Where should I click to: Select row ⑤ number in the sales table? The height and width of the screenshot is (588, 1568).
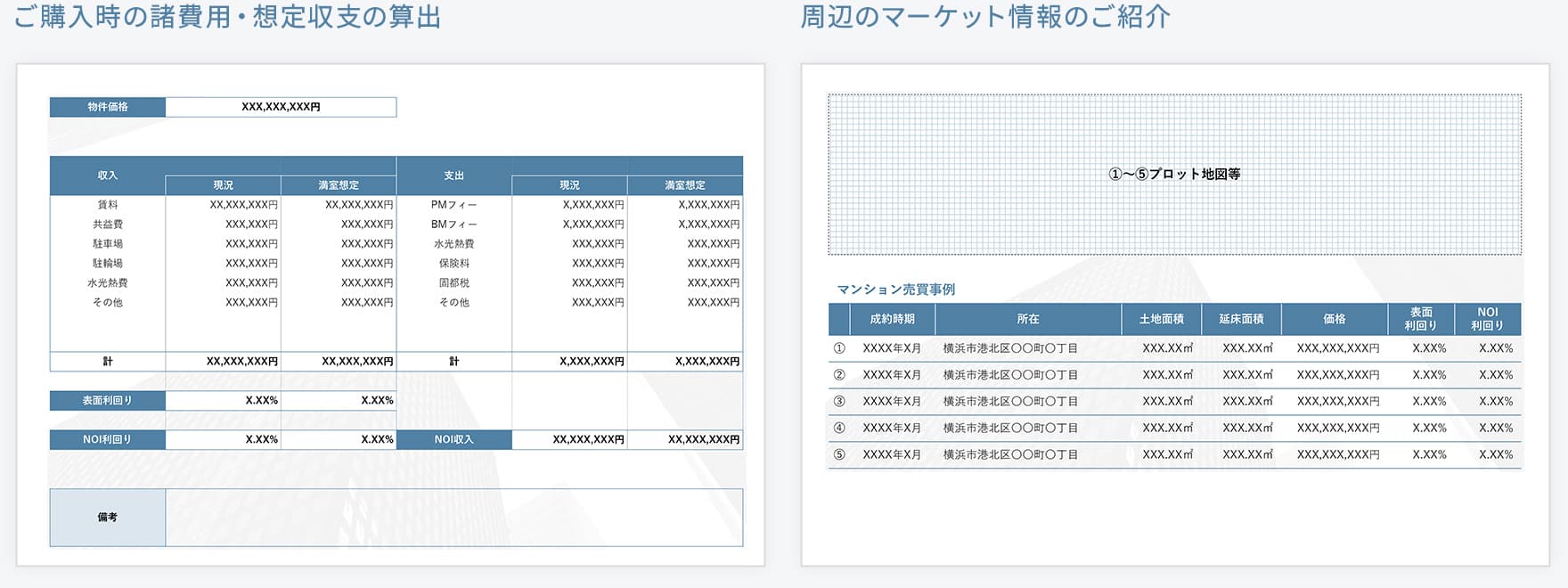coord(839,455)
